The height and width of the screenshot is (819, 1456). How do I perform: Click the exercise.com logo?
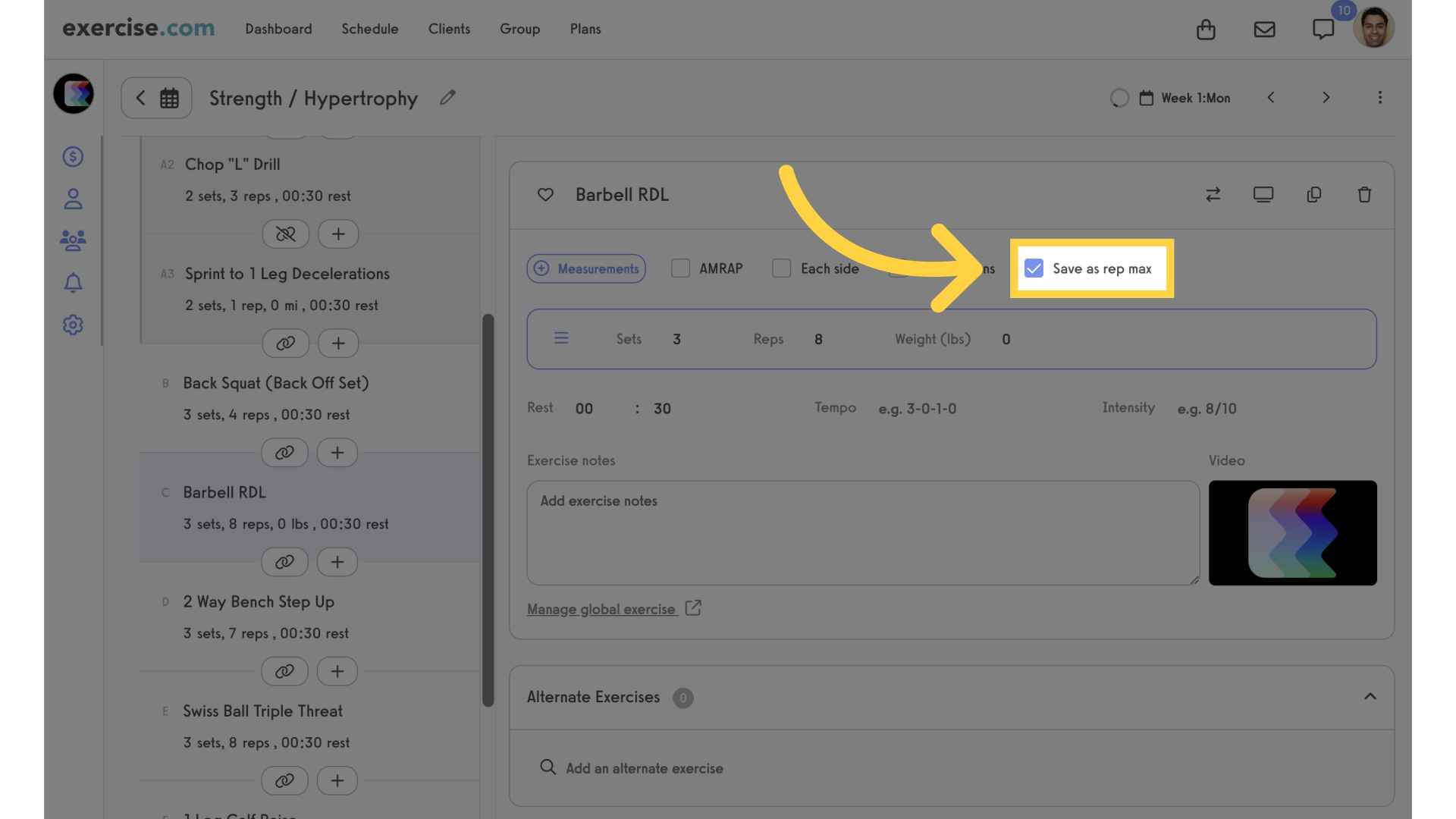tap(139, 28)
